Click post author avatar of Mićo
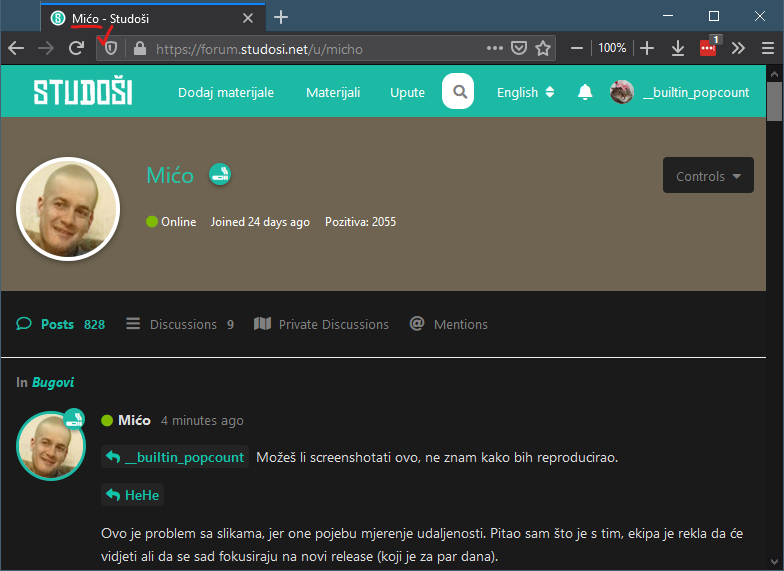 [x=51, y=446]
